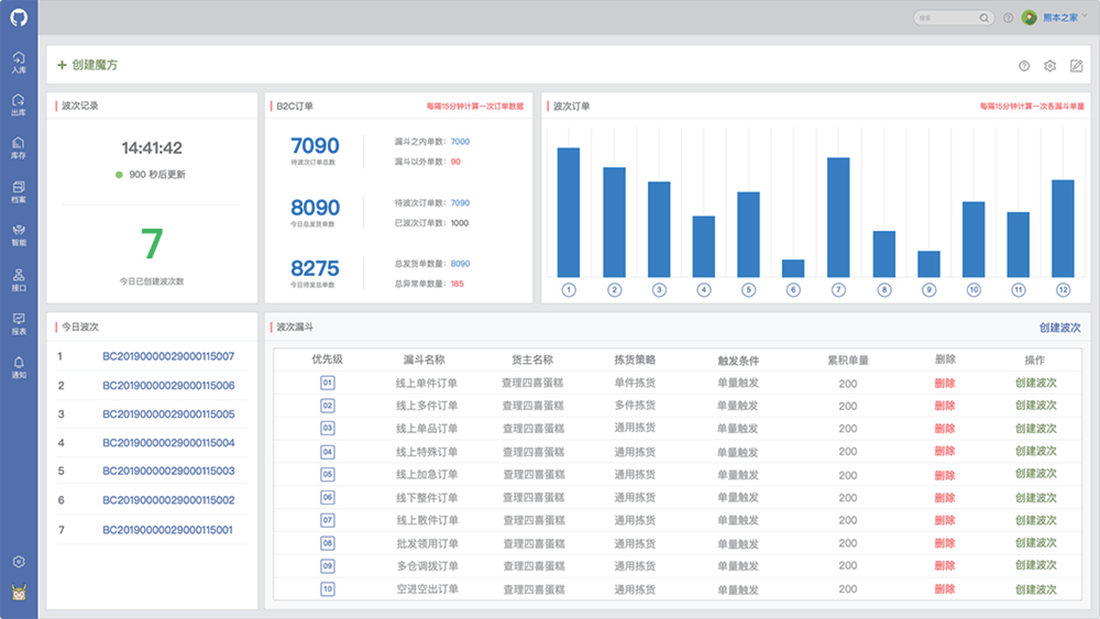Open wave BC2019000029000115002
The image size is (1100, 619).
coord(168,500)
